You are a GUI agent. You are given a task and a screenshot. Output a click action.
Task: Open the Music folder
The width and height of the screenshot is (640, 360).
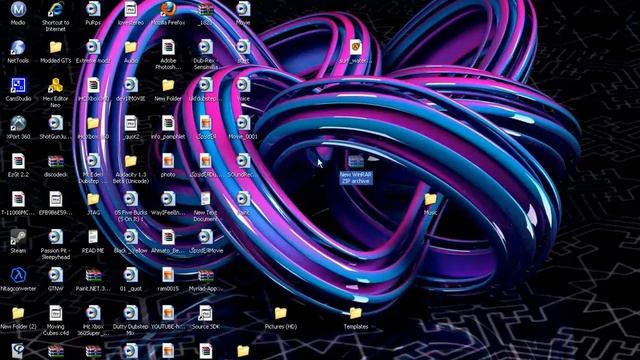(431, 199)
